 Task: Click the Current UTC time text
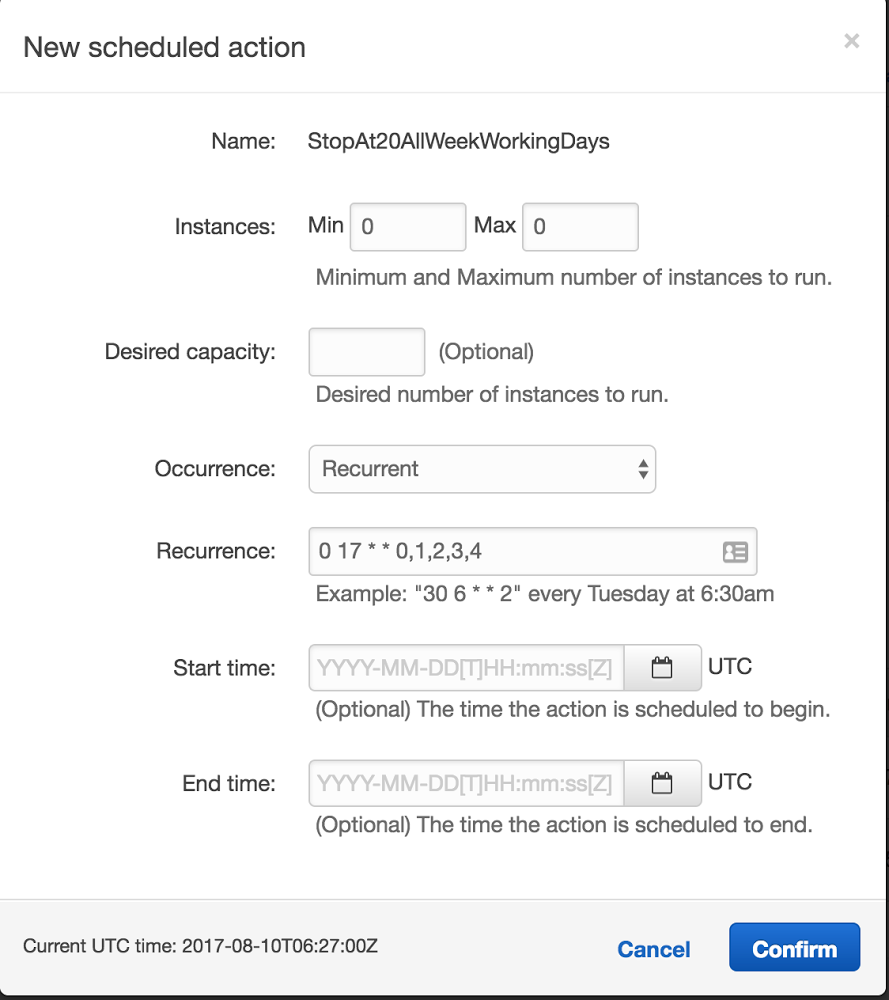tap(200, 945)
